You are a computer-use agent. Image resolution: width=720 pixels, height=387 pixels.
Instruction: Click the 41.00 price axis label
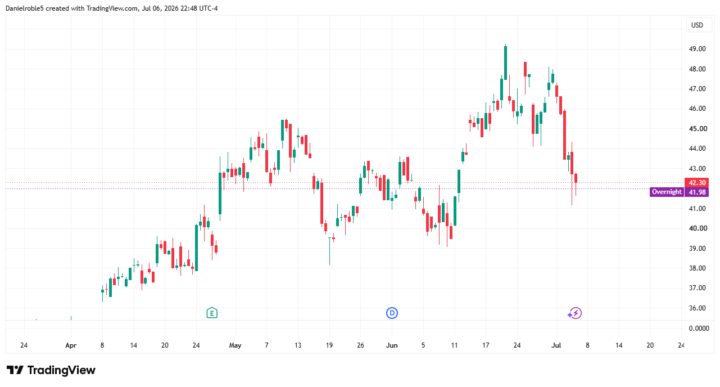tap(697, 208)
